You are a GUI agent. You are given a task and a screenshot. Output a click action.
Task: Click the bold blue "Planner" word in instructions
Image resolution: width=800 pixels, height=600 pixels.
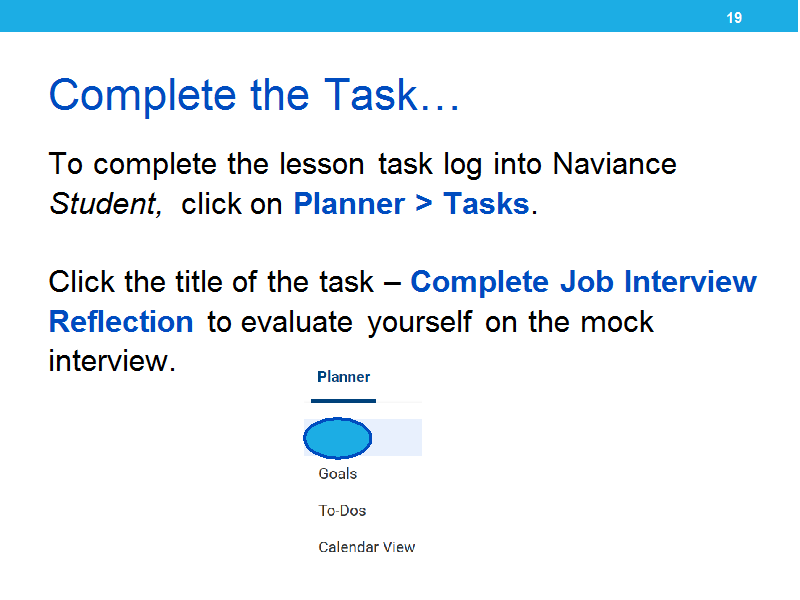(349, 204)
